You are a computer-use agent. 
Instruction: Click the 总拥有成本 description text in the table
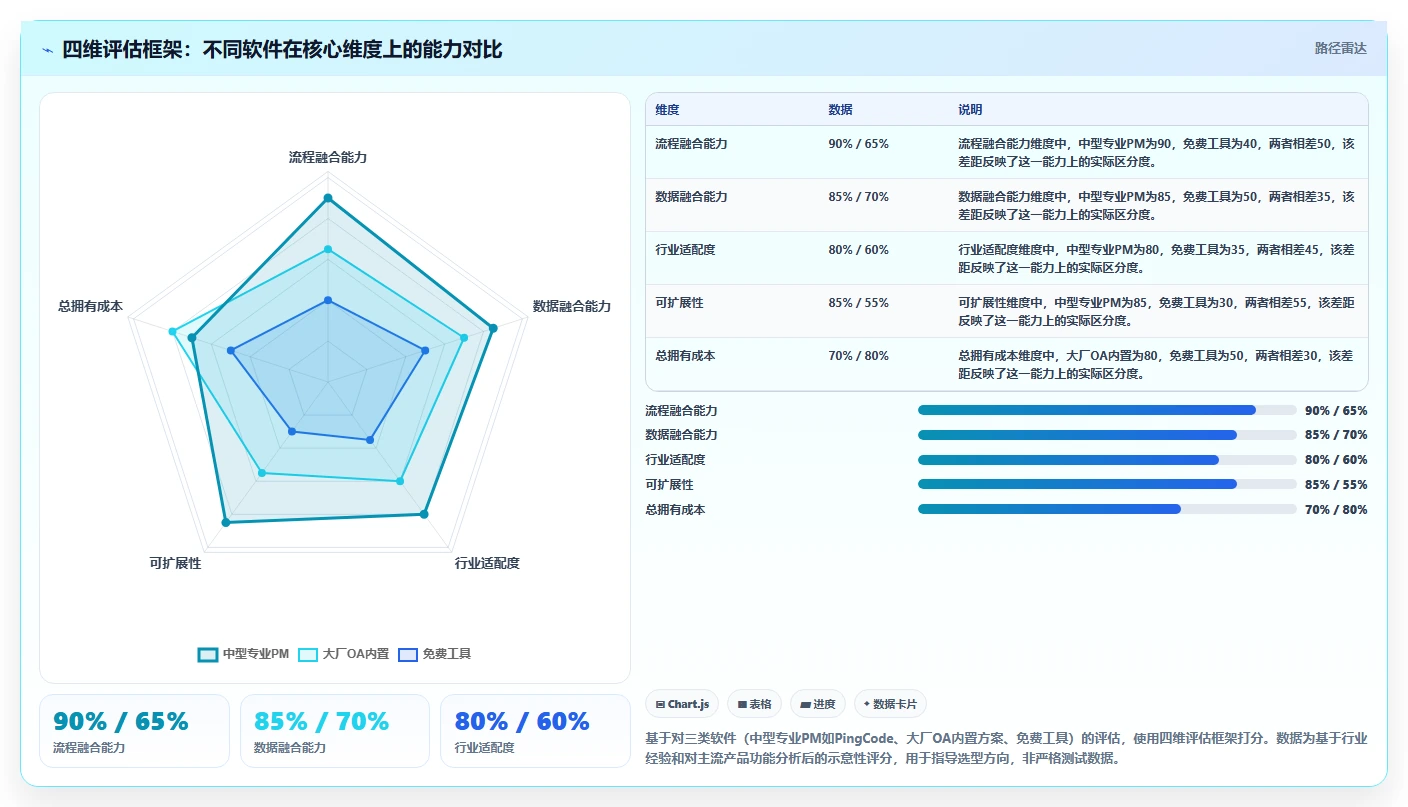[1156, 365]
